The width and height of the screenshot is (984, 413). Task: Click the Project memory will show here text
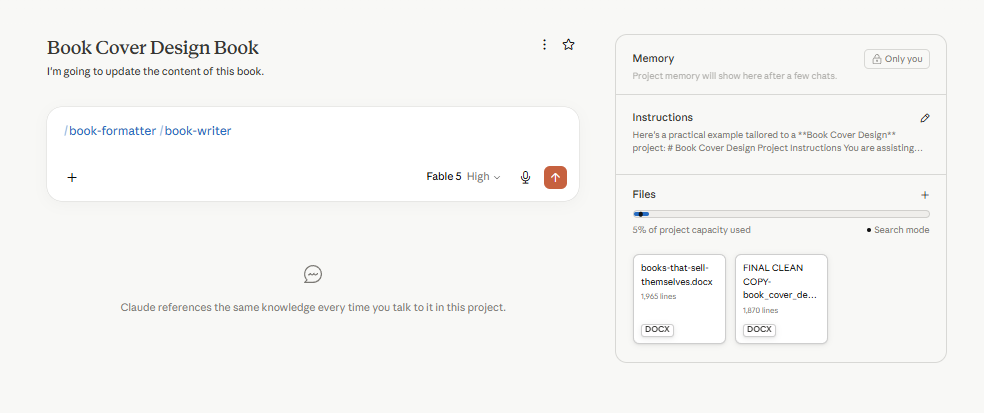pos(735,76)
